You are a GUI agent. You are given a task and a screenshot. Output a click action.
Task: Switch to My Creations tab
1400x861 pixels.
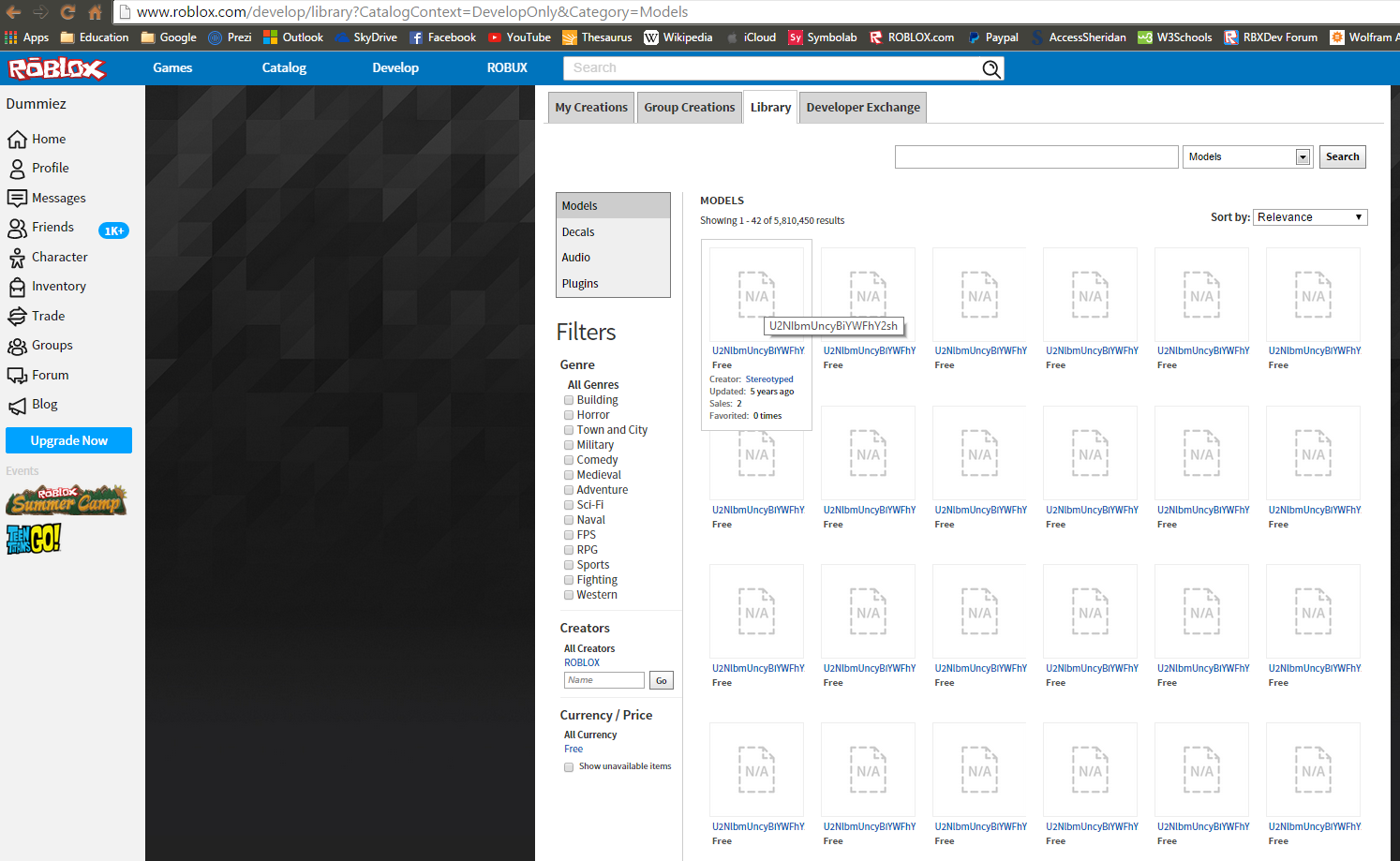[x=591, y=108]
